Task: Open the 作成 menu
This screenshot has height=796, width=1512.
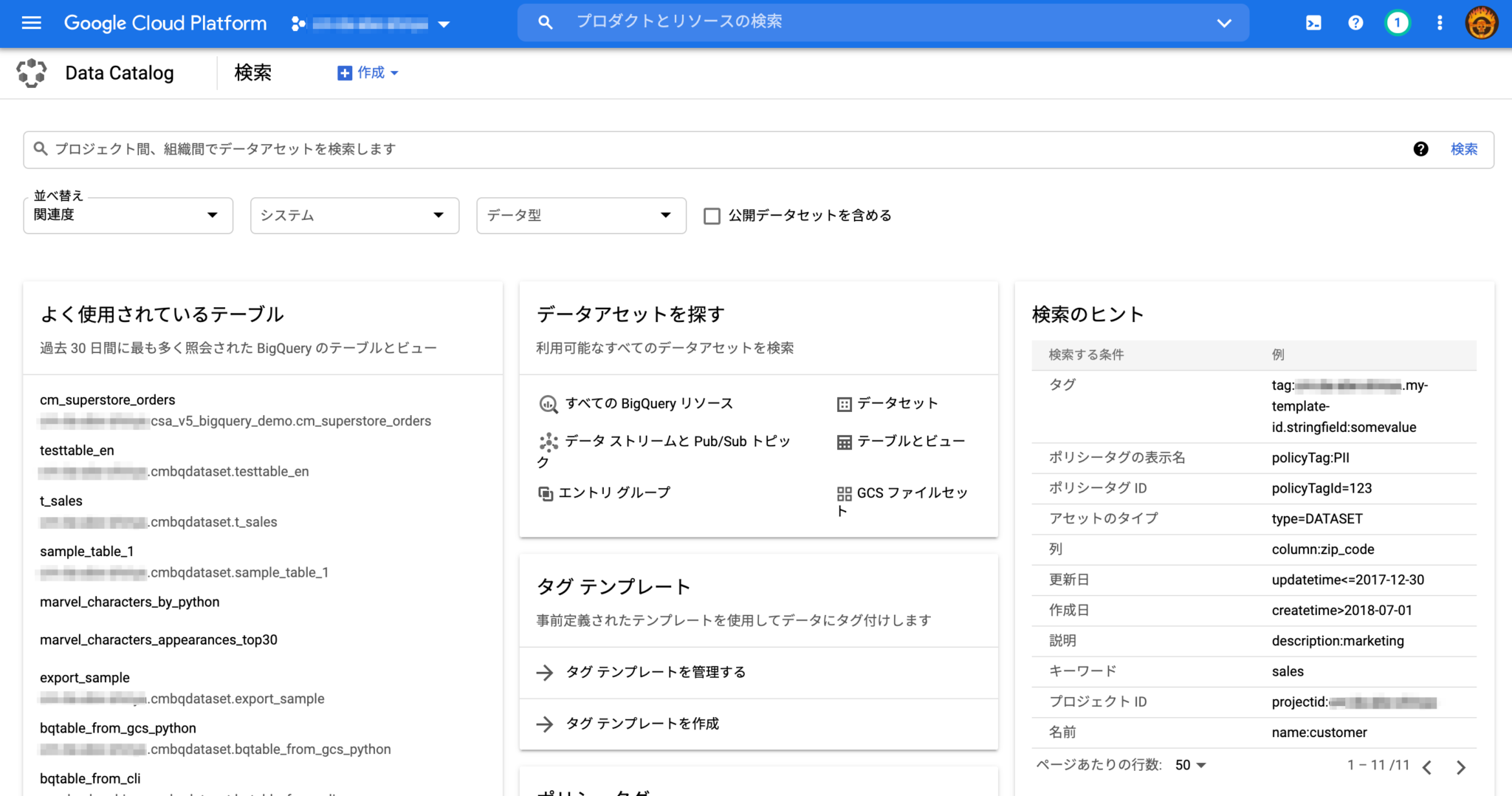Action: 368,72
